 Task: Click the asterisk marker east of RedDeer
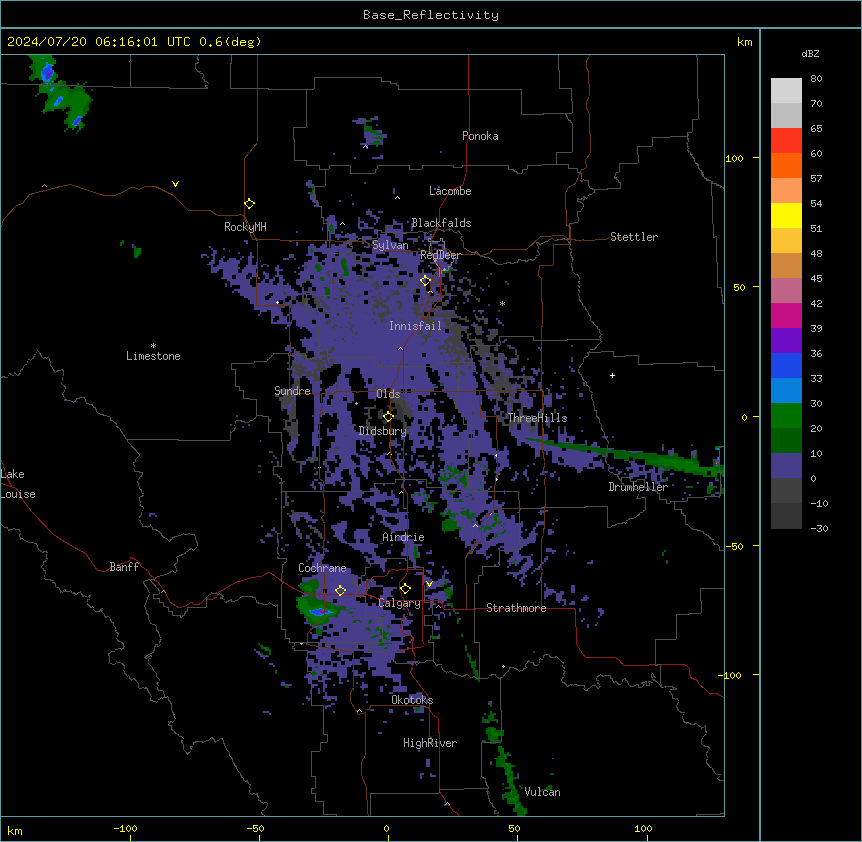(502, 304)
